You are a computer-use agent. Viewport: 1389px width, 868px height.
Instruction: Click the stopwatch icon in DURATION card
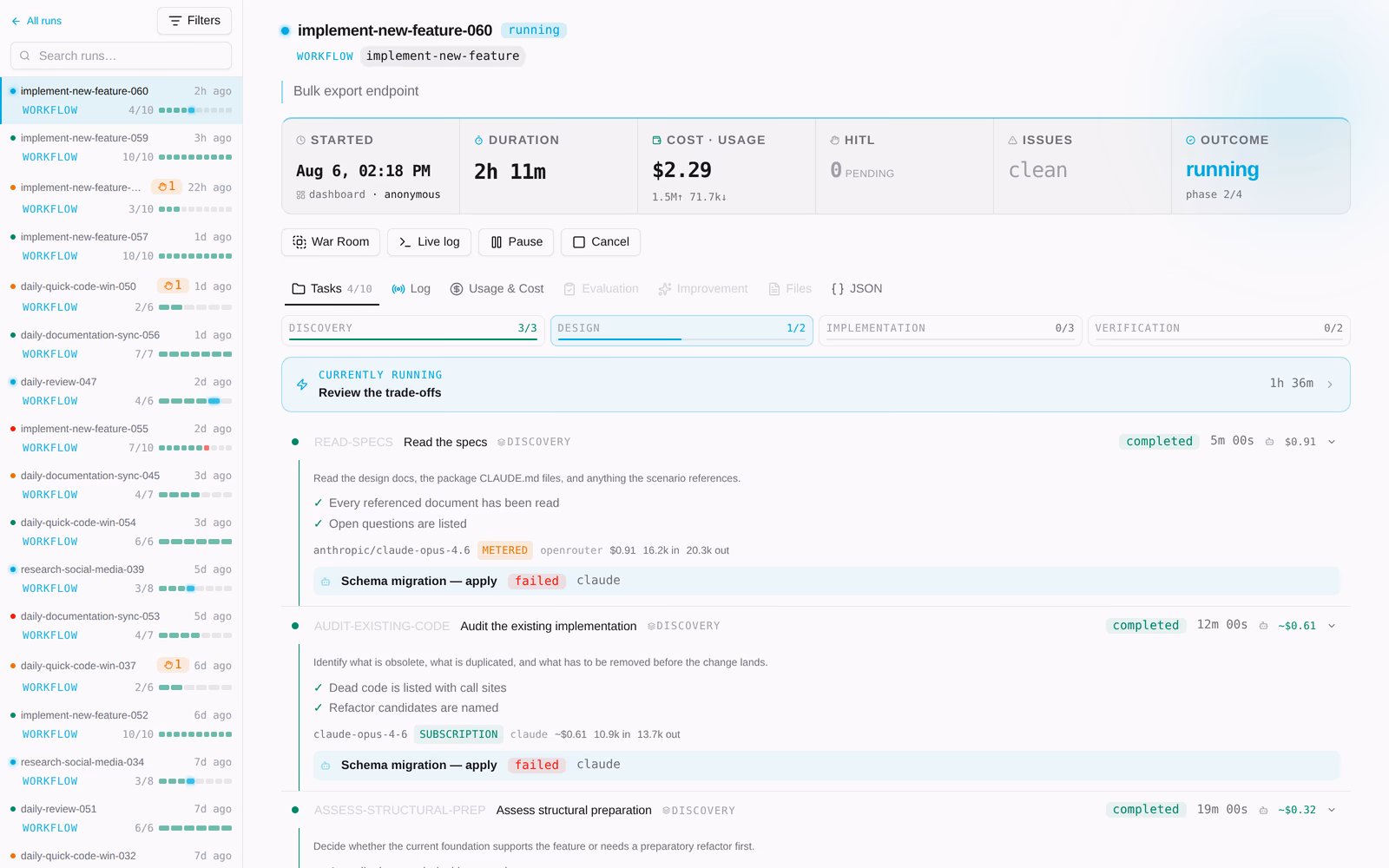point(478,140)
